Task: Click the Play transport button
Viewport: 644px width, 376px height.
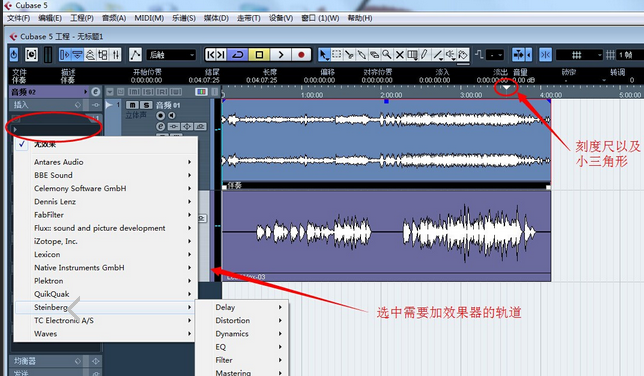Action: tap(281, 55)
